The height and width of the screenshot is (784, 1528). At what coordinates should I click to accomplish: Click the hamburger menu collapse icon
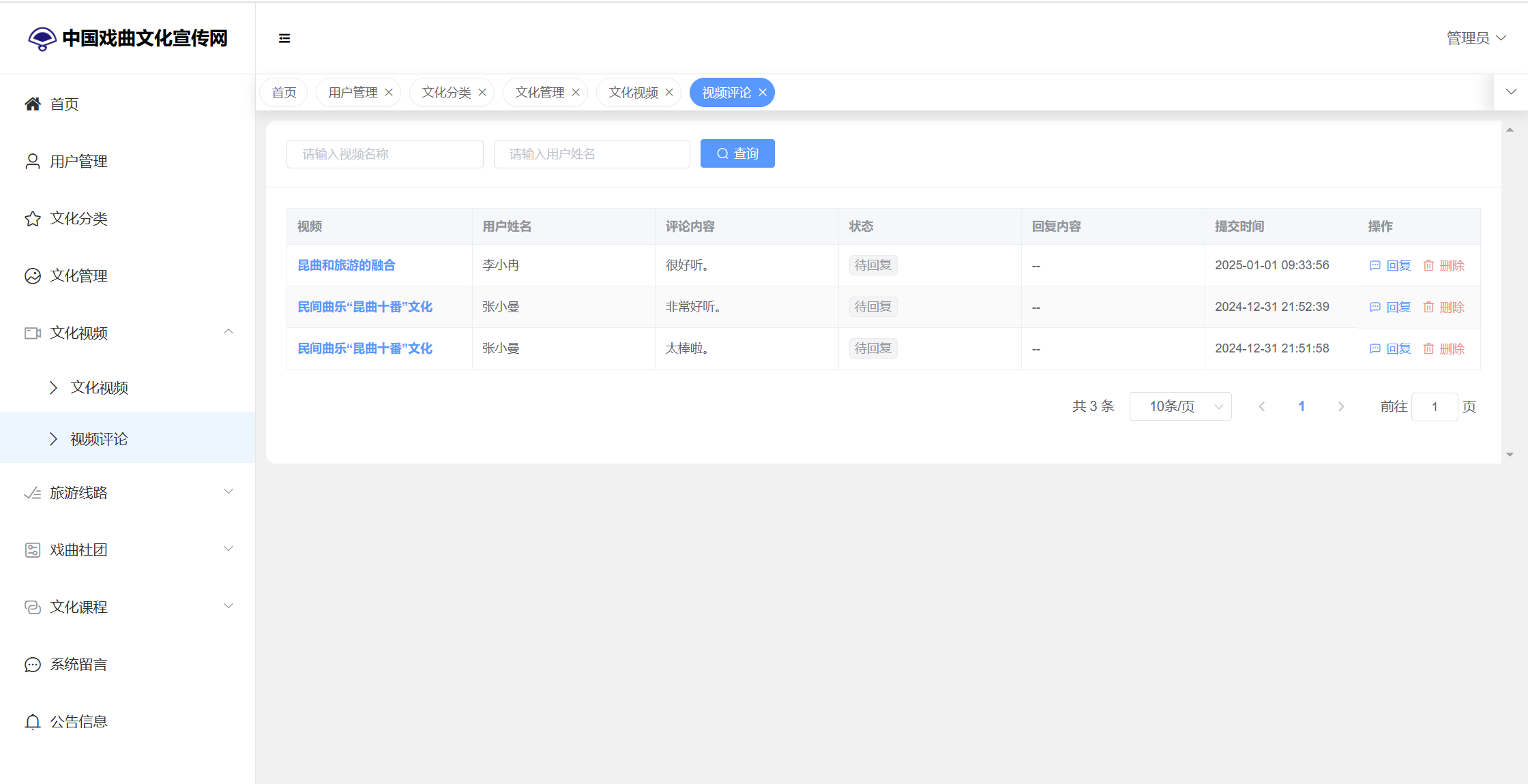[284, 38]
